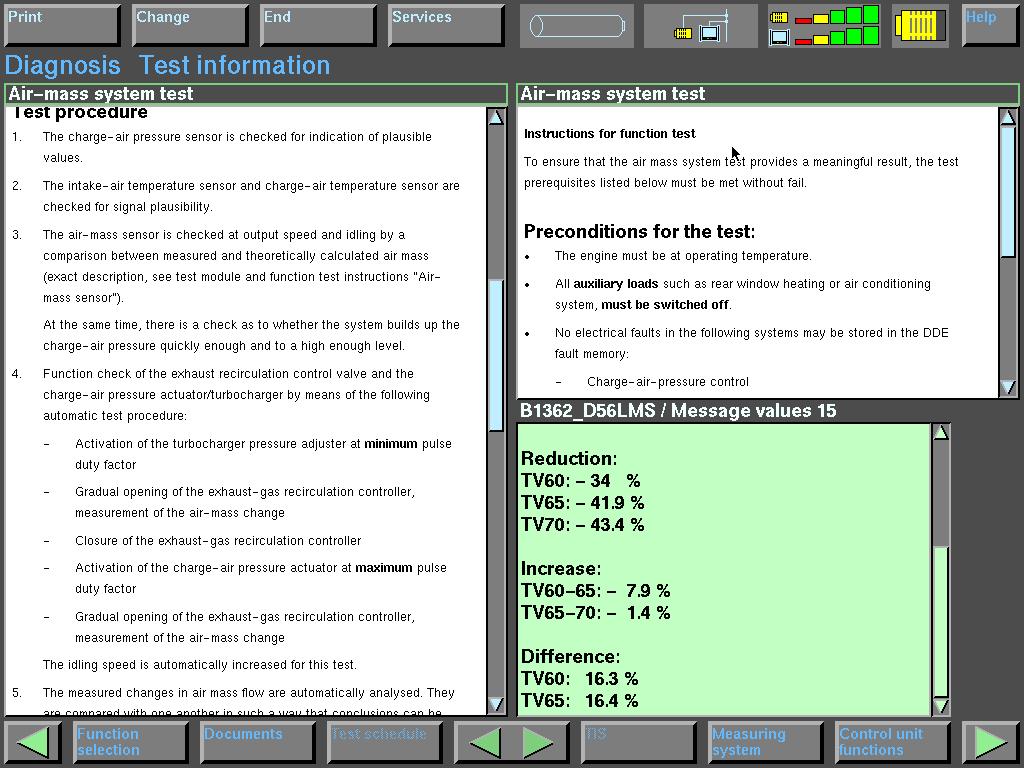The height and width of the screenshot is (768, 1024).
Task: Click the diagnostic head connection icon
Action: coord(701,26)
